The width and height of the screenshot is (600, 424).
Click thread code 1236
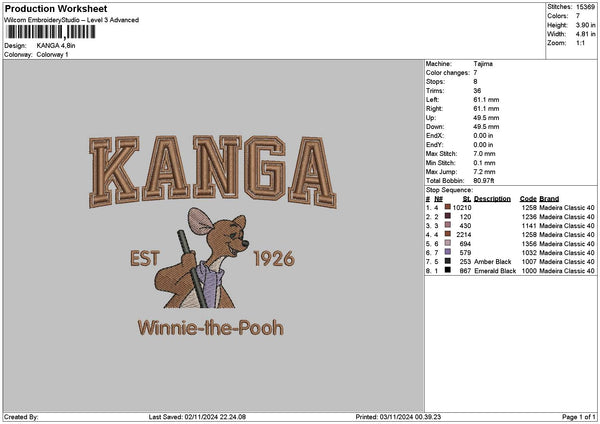pyautogui.click(x=529, y=217)
